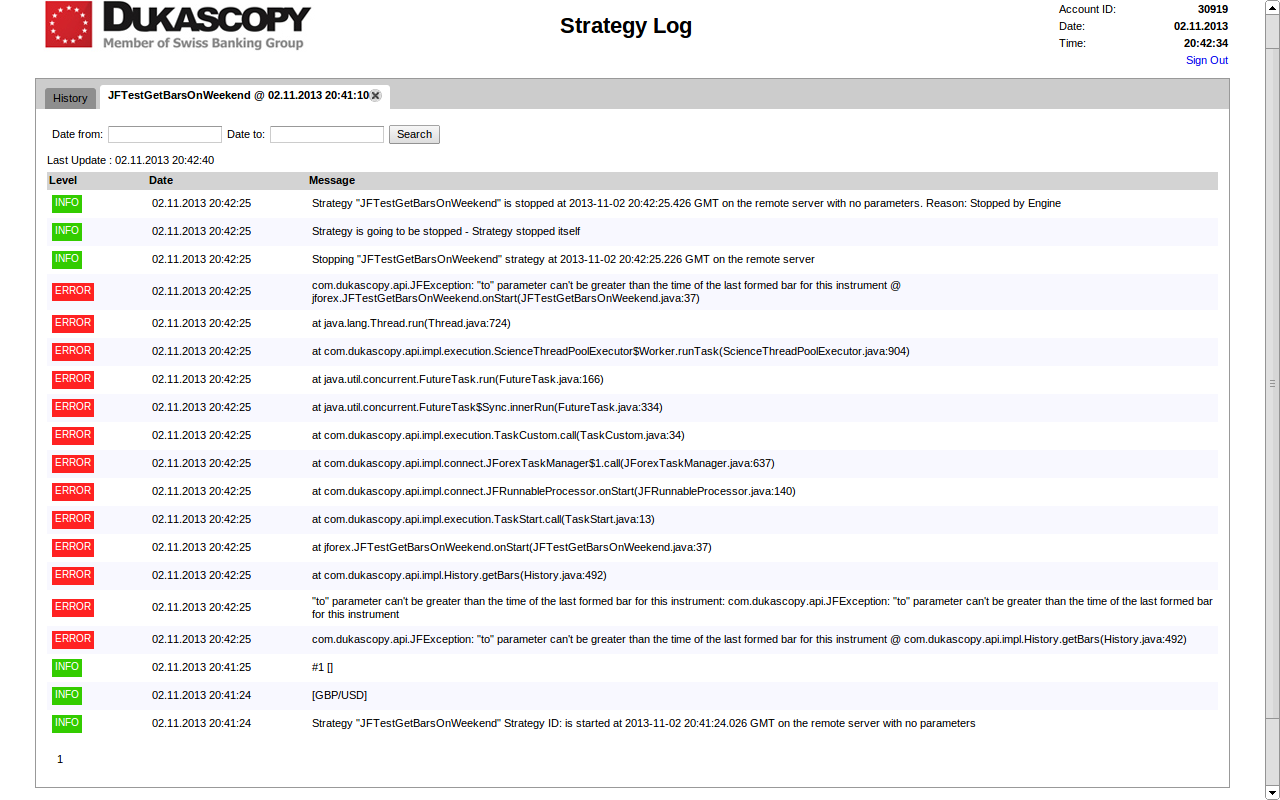Click the vertical scrollbar thumb
The width and height of the screenshot is (1280, 800).
[x=1273, y=383]
